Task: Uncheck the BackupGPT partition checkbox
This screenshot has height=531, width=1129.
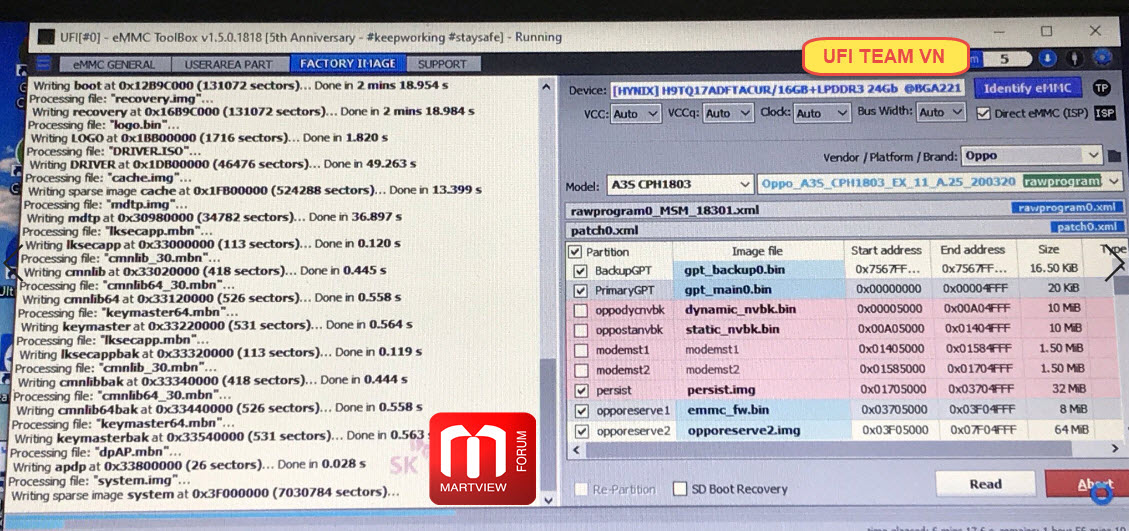Action: pyautogui.click(x=580, y=271)
